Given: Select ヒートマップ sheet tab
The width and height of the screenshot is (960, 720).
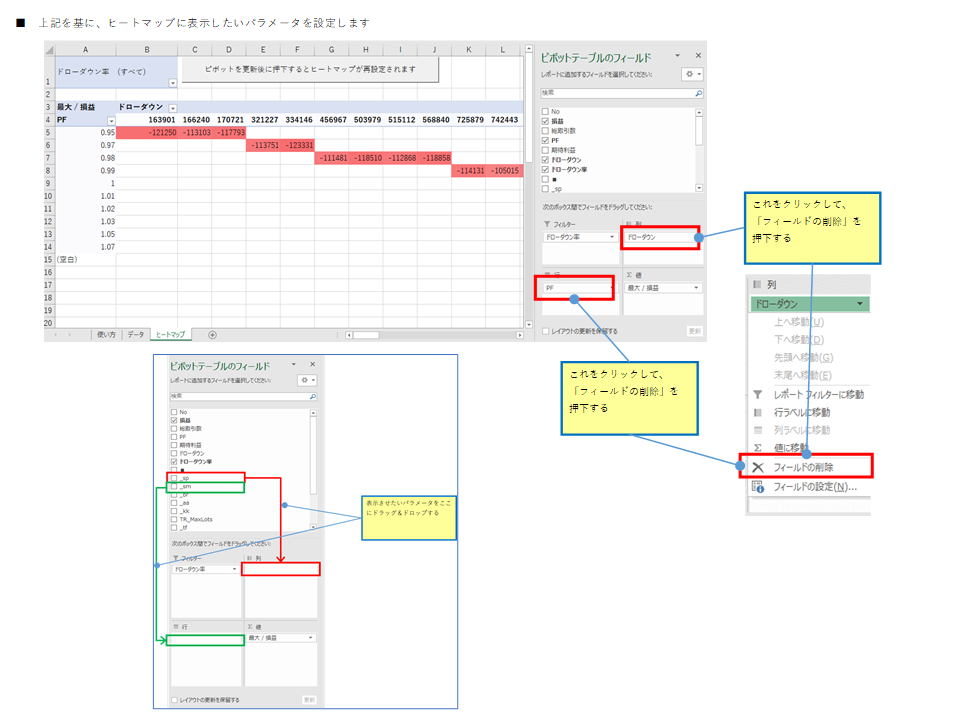Looking at the screenshot, I should [170, 335].
